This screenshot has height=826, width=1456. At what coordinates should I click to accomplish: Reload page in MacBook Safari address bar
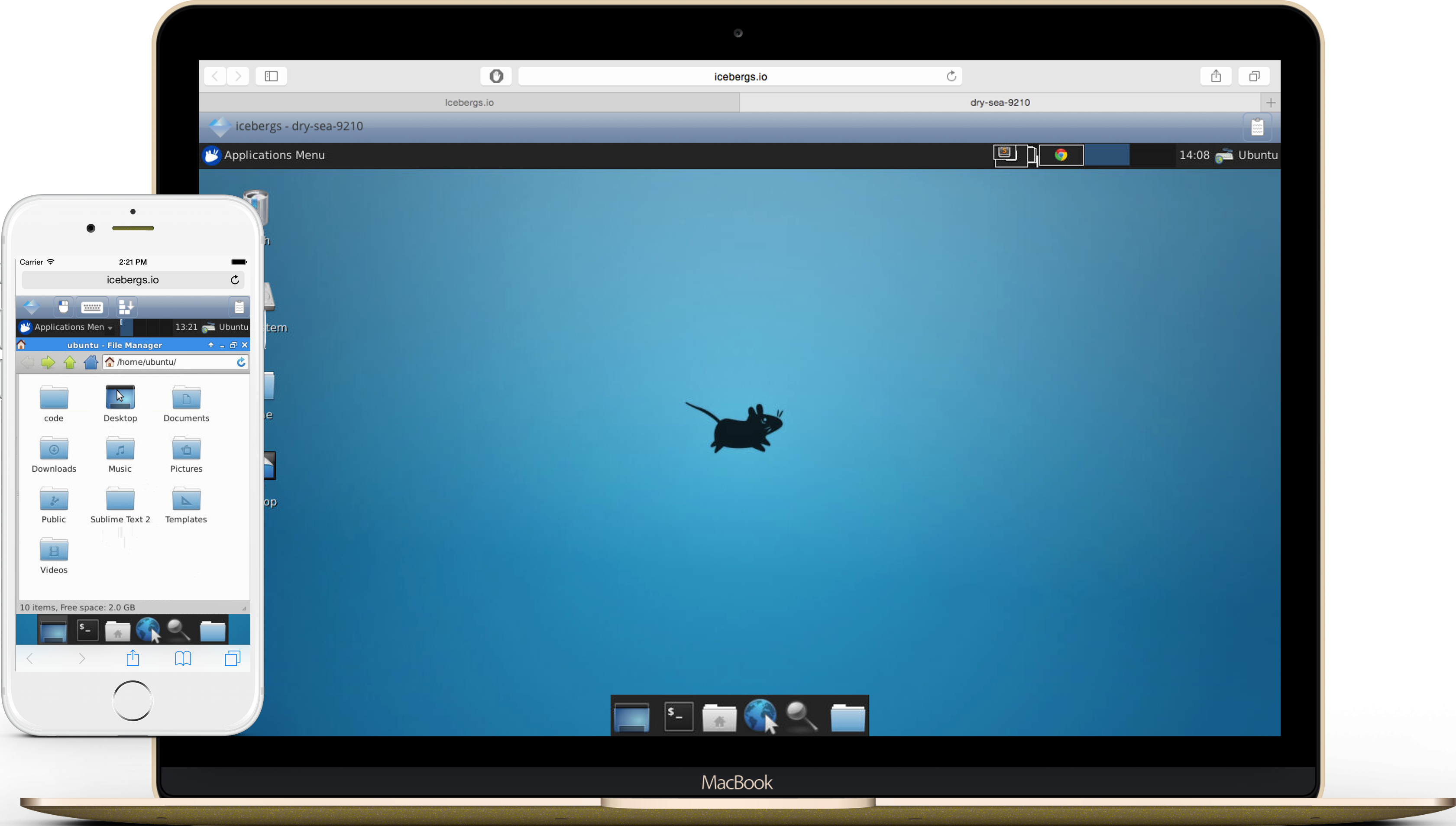[951, 76]
